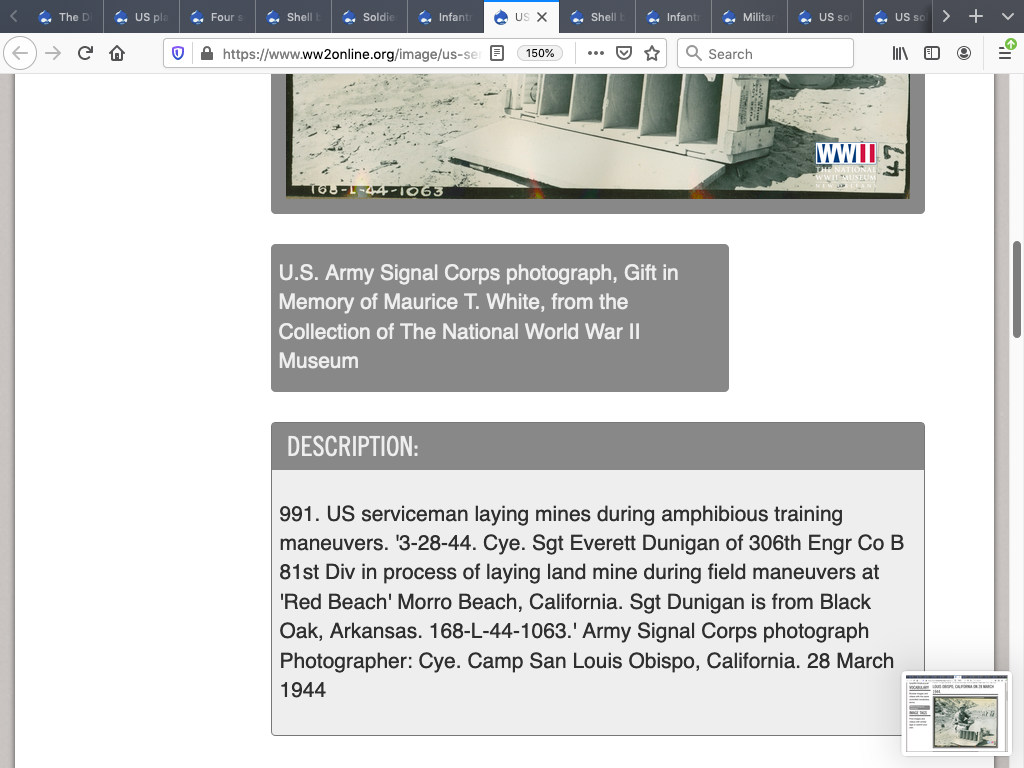
Task: Toggle the sidebar panel
Action: coord(932,54)
